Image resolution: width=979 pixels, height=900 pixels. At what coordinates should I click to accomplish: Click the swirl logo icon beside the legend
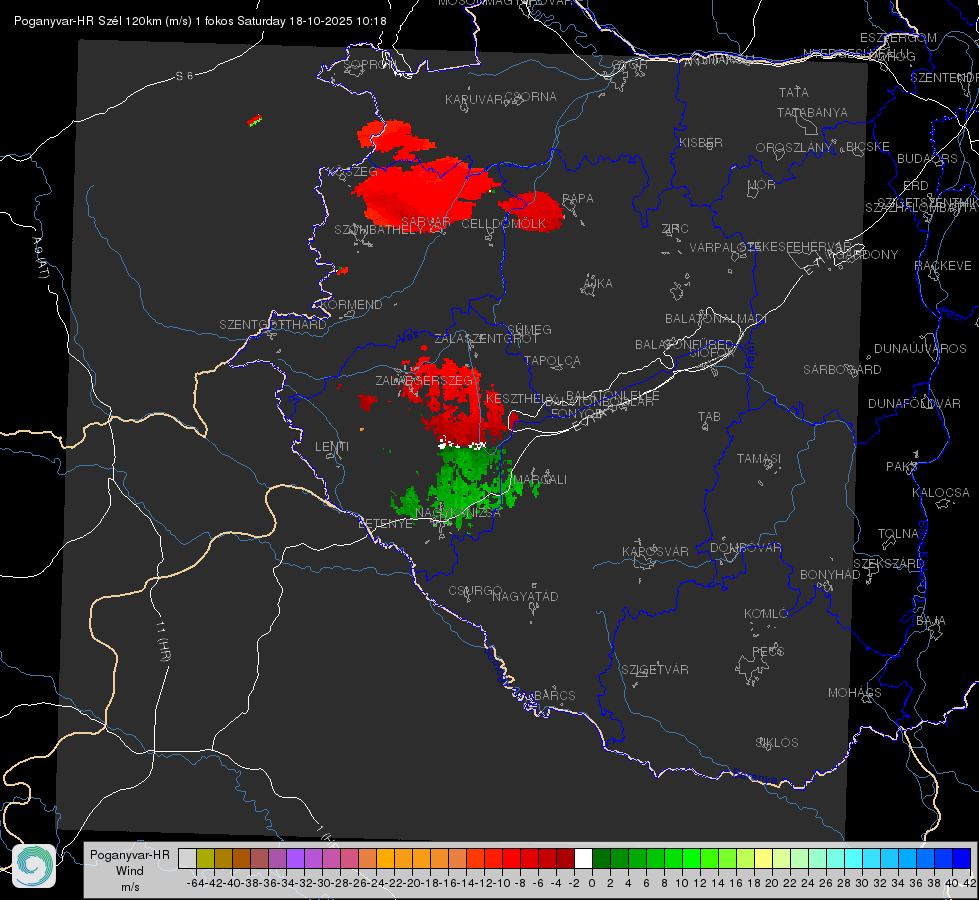[34, 866]
